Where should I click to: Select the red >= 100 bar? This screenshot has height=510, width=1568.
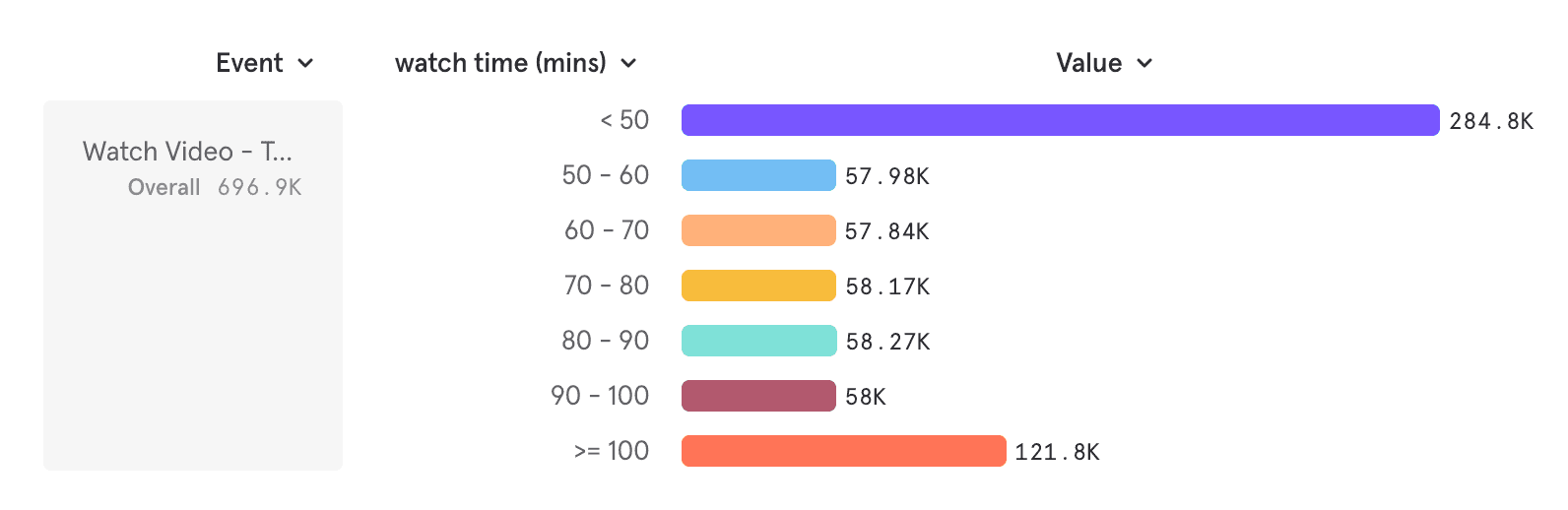click(x=843, y=451)
